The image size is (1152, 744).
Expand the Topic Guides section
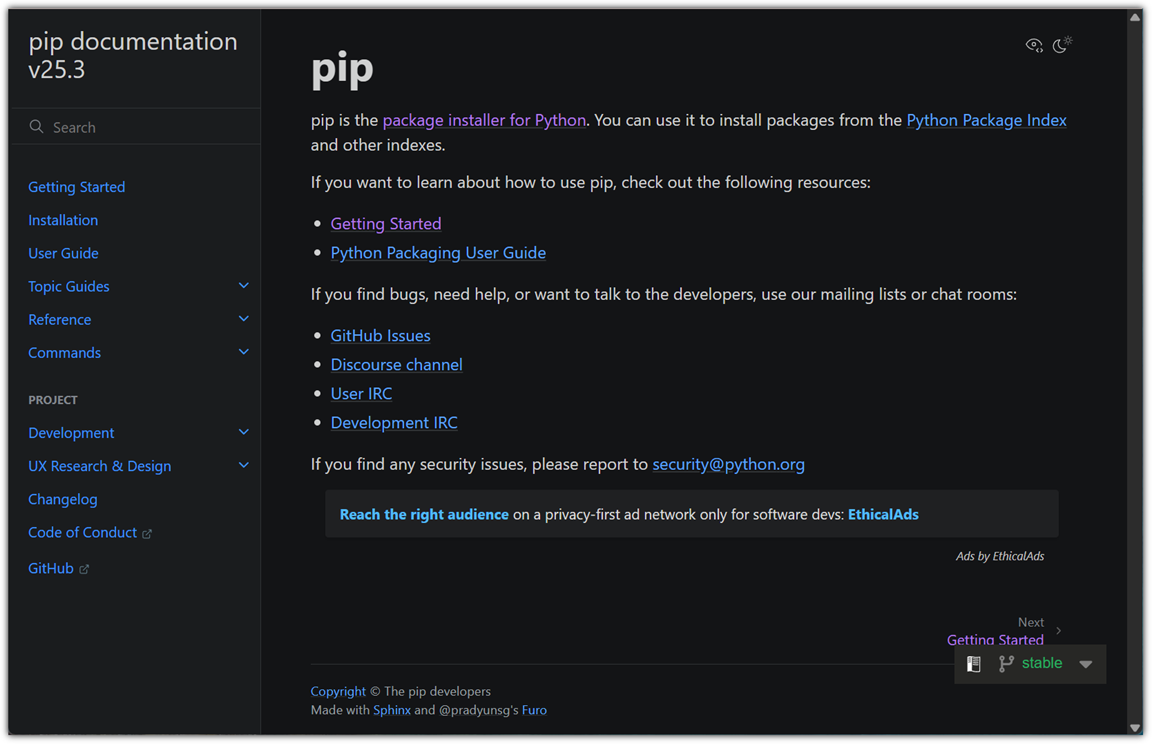tap(244, 286)
